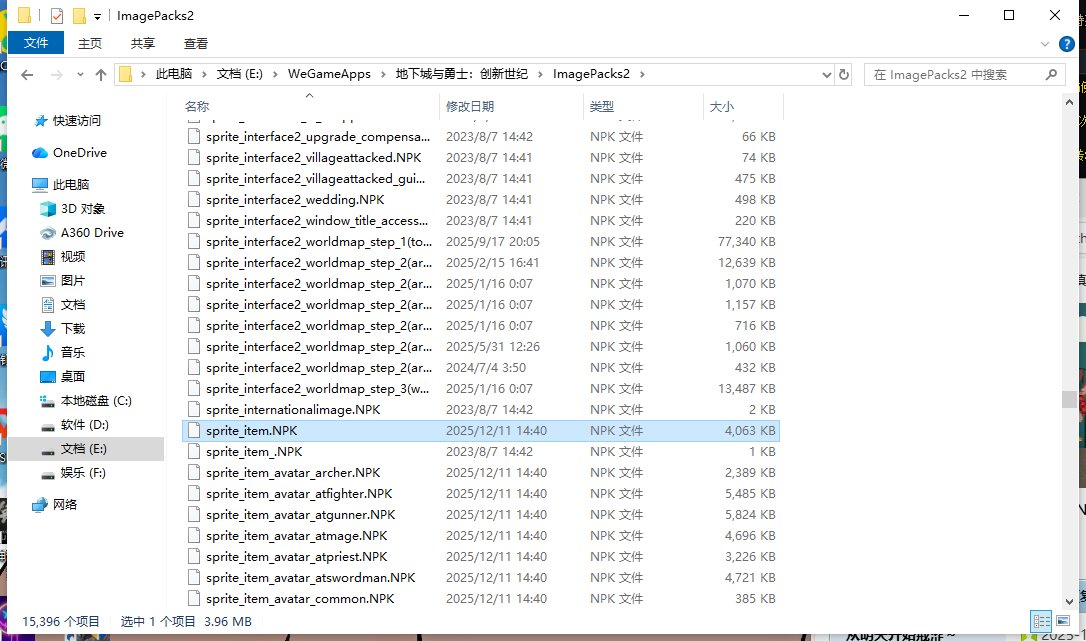Screen dimensions: 1086x641
Task: Click the file list vertical scrollbar thumb
Action: [1069, 399]
